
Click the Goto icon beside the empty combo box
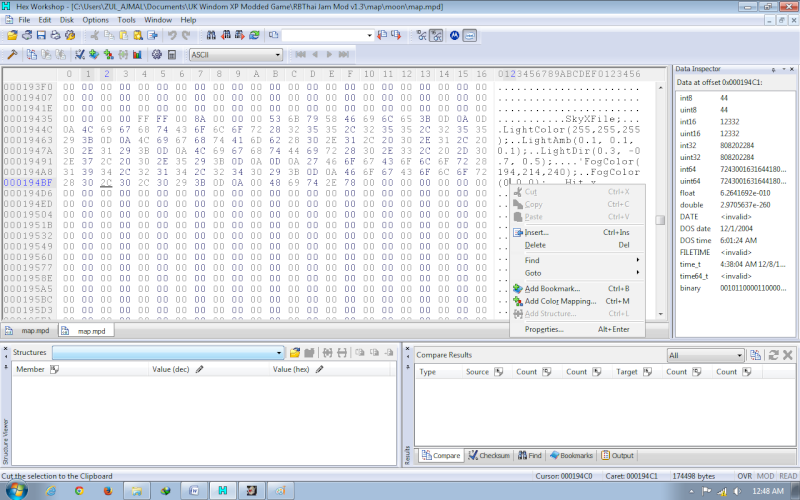[274, 35]
